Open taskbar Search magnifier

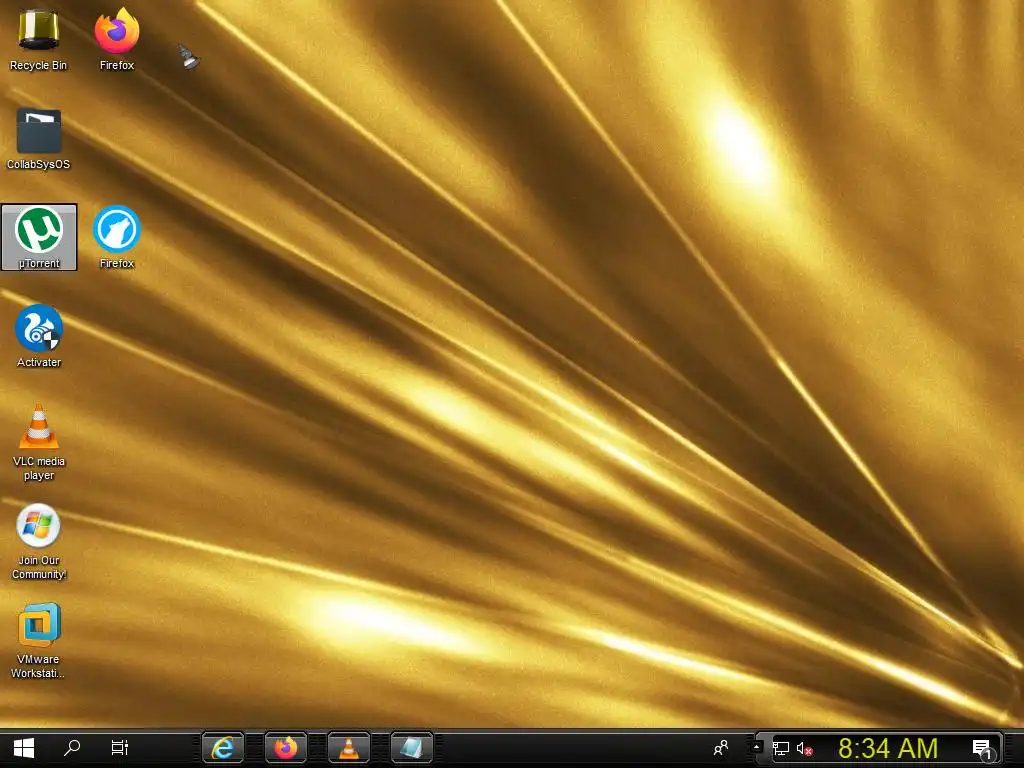click(x=72, y=748)
